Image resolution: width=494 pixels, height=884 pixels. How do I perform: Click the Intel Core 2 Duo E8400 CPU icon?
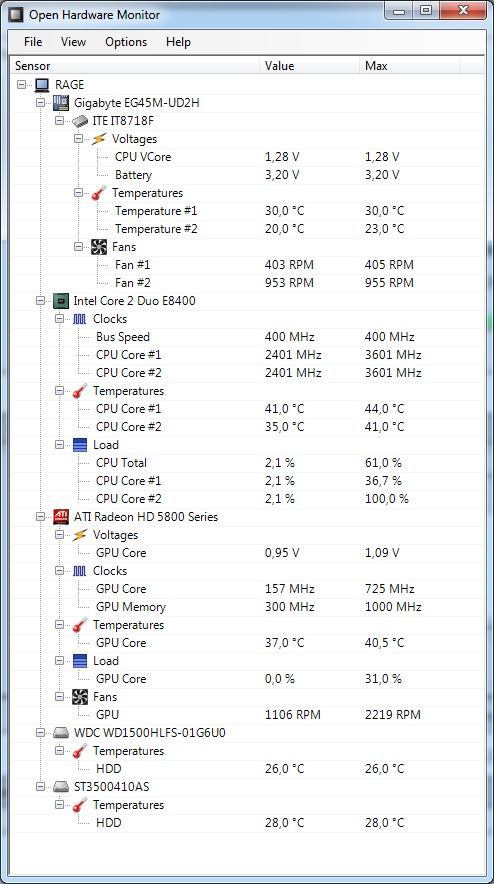click(x=61, y=301)
